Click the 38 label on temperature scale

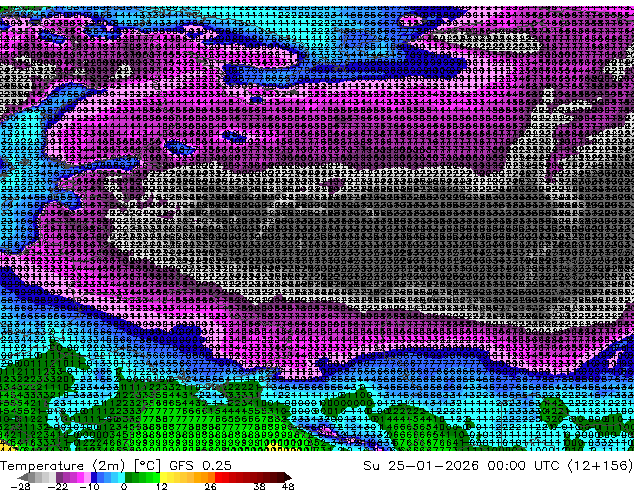(260, 486)
